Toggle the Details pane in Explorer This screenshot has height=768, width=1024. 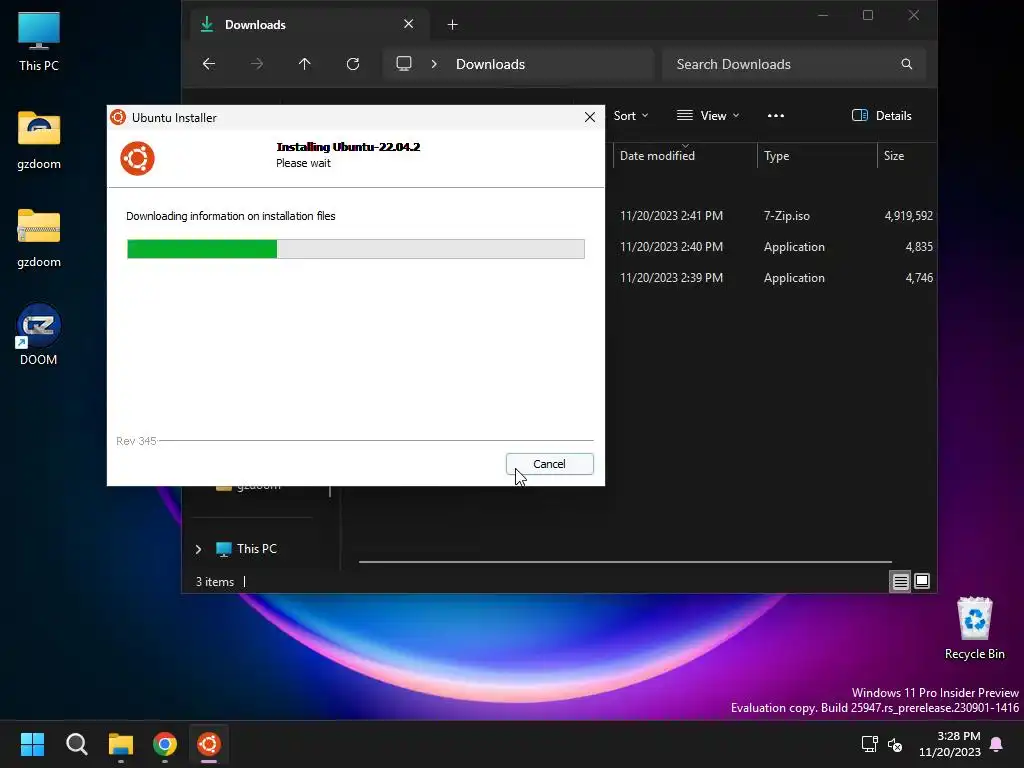tap(882, 116)
